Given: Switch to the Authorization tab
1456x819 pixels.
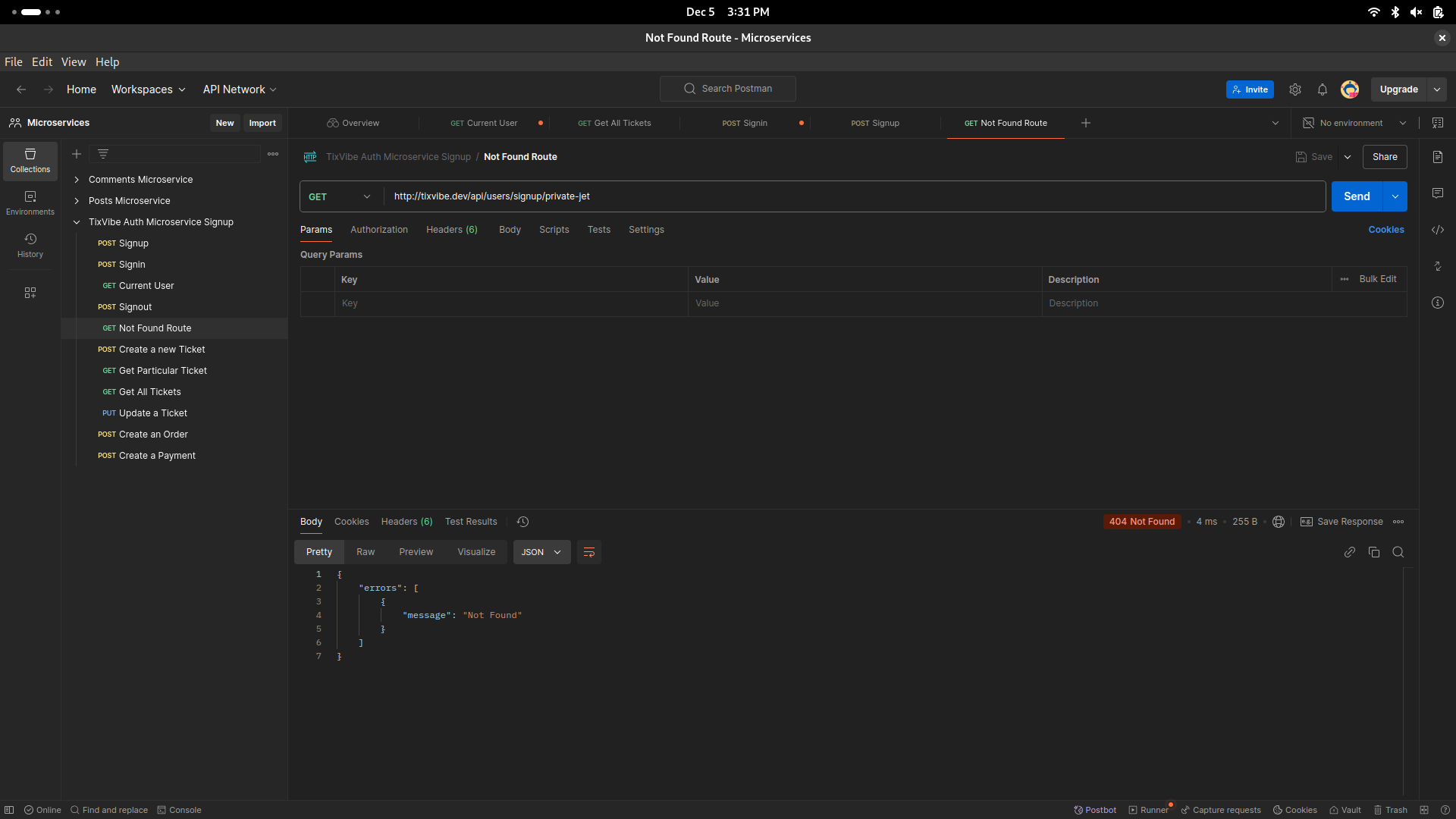Looking at the screenshot, I should (x=379, y=229).
